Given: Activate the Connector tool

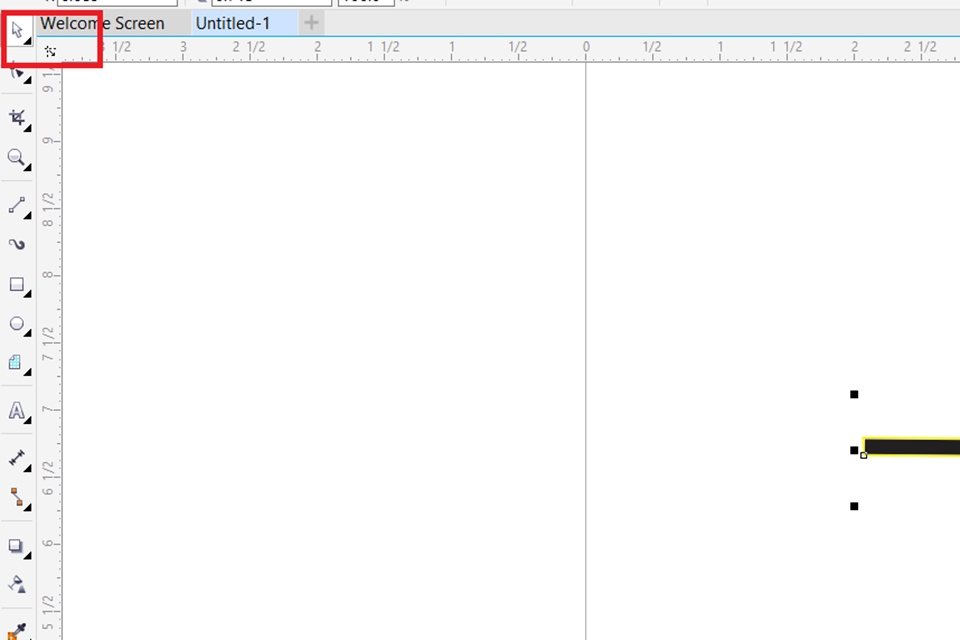Looking at the screenshot, I should point(17,500).
